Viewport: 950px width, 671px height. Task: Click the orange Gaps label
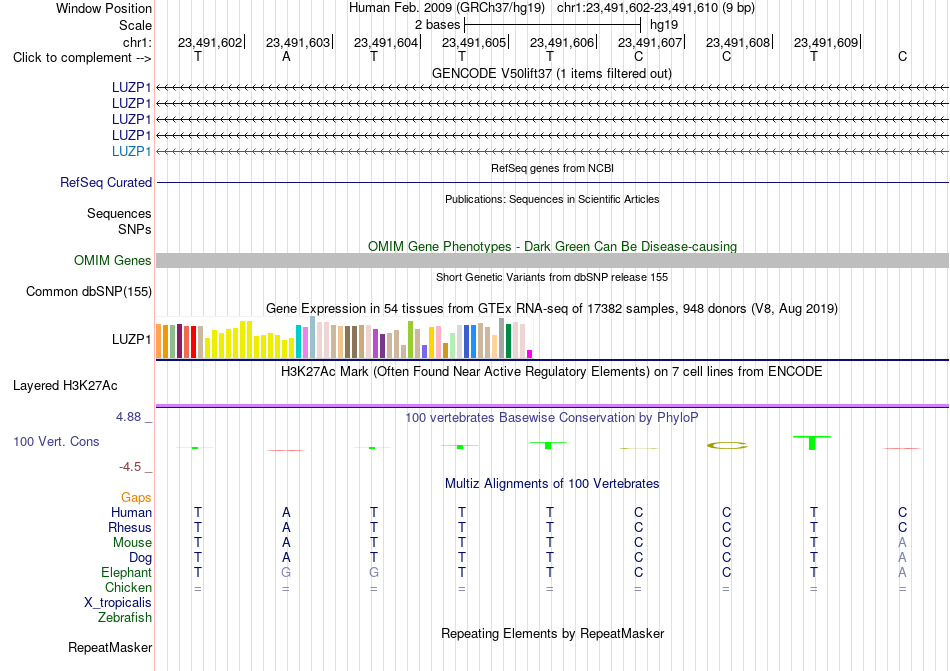pyautogui.click(x=136, y=497)
